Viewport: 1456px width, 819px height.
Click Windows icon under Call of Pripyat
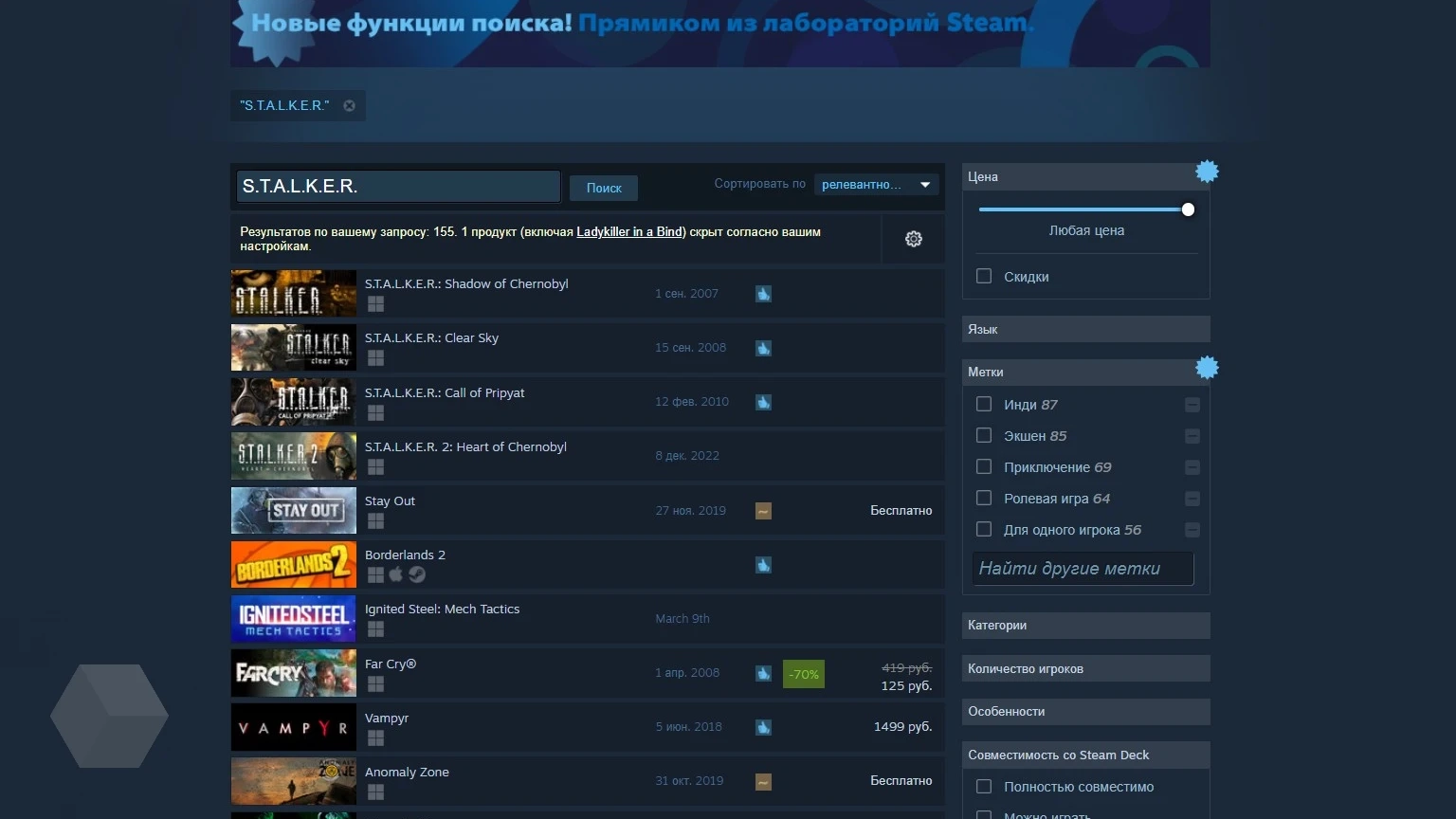click(375, 412)
